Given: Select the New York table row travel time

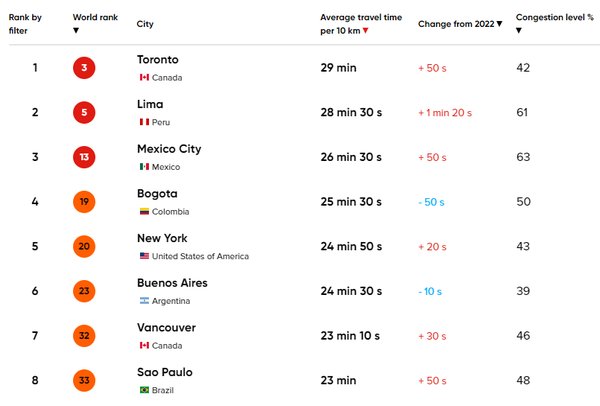Looking at the screenshot, I should pos(351,246).
